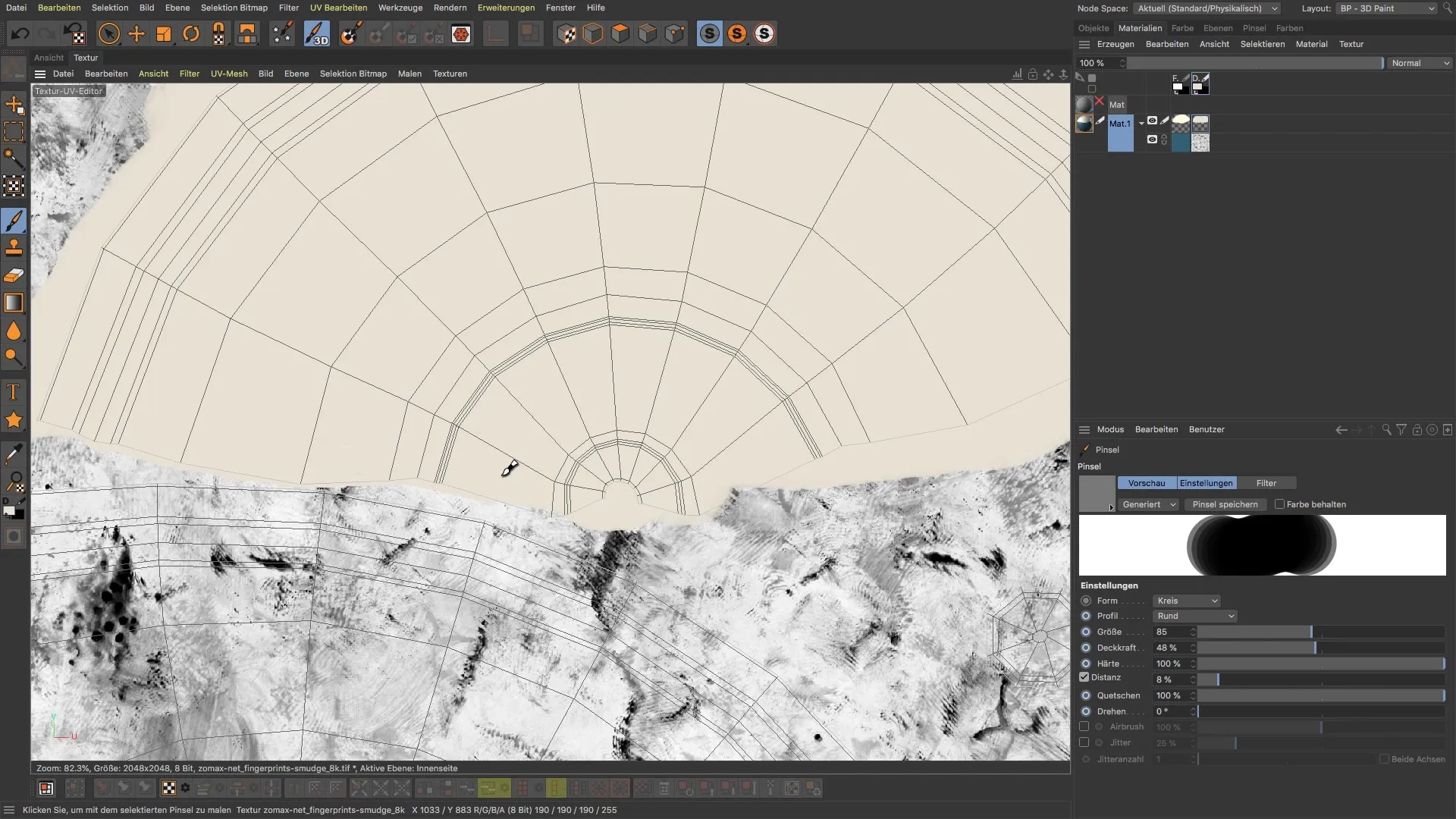Click the Undo arrow in the top toolbar

(x=20, y=33)
